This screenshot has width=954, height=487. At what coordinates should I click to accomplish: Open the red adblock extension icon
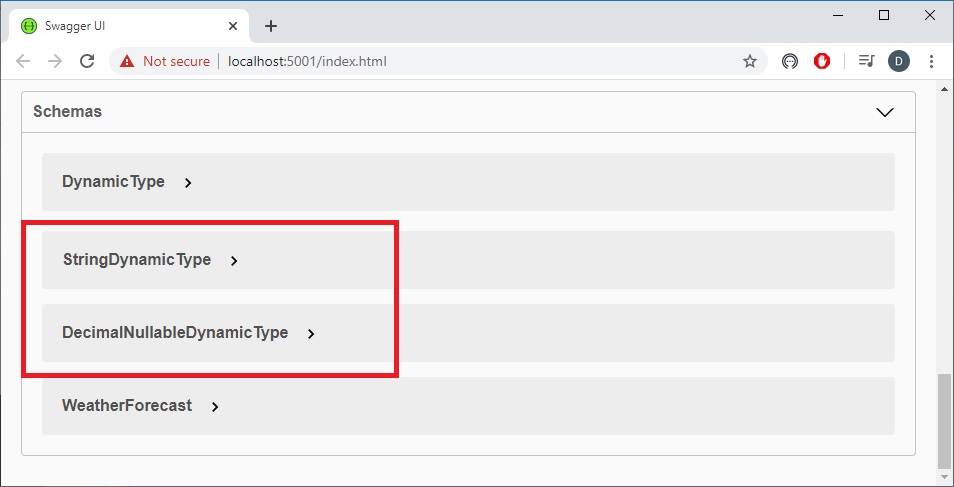pos(822,61)
